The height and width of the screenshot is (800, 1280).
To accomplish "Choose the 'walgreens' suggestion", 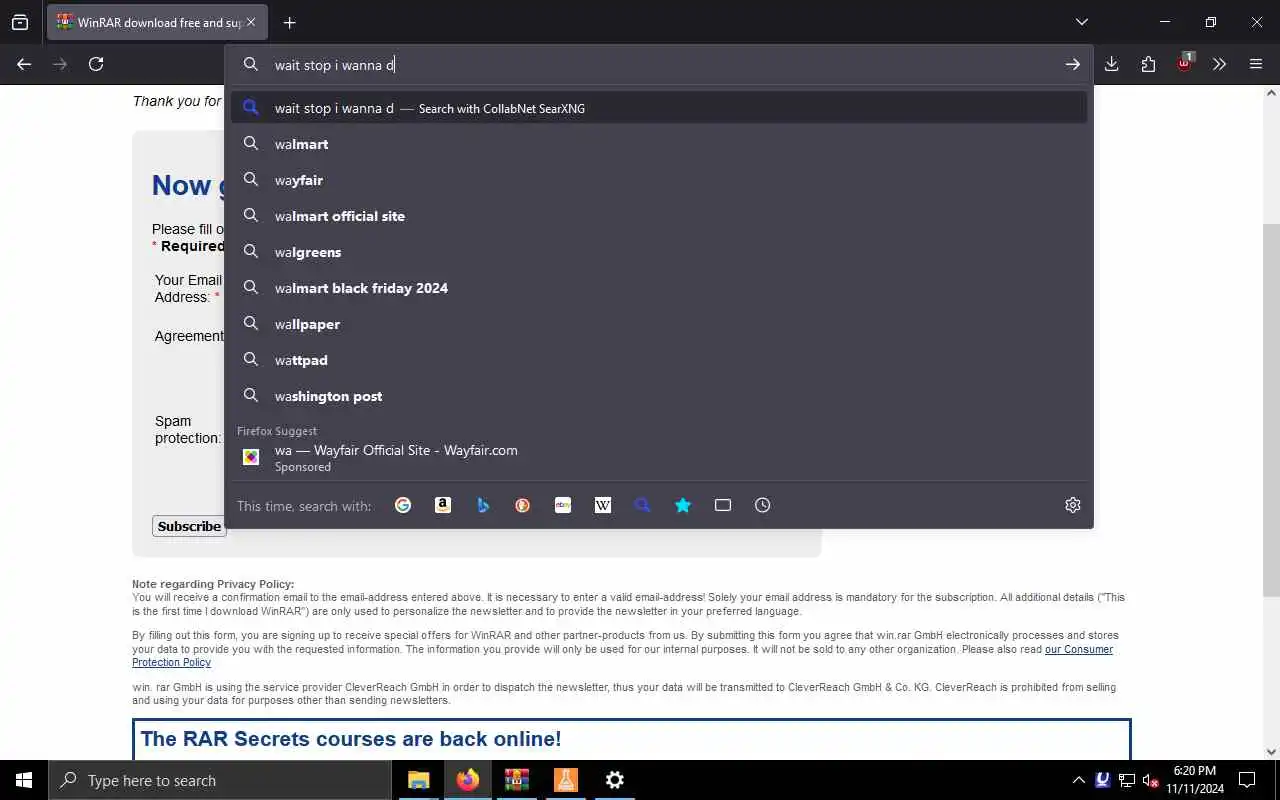I will coord(659,252).
